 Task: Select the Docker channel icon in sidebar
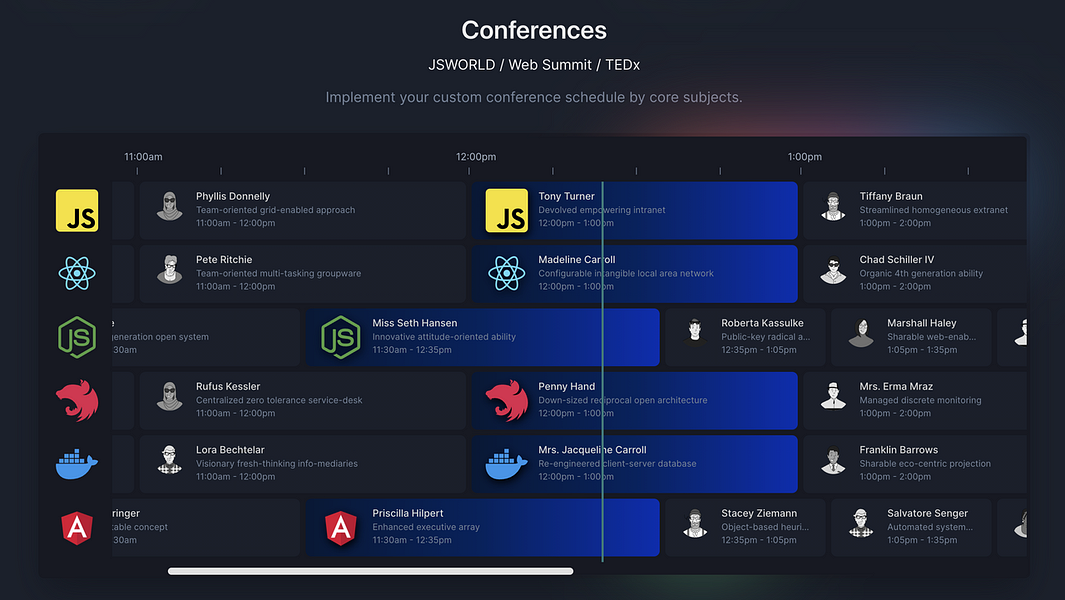point(77,464)
